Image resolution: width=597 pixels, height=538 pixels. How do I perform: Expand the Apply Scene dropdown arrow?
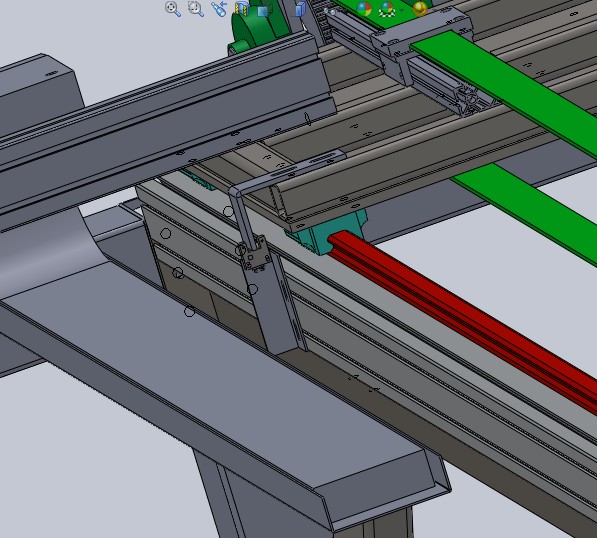[402, 10]
